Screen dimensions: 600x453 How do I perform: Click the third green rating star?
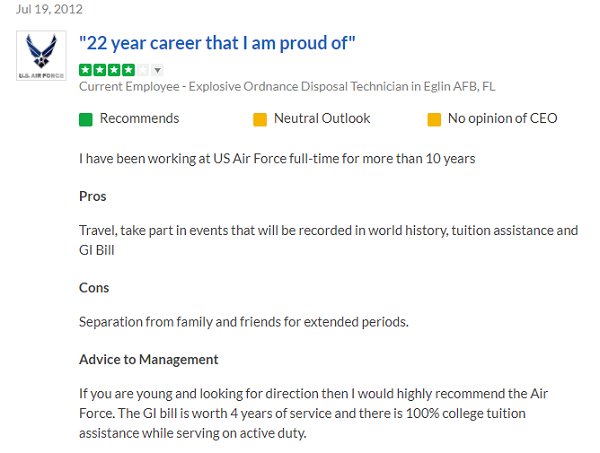pos(112,70)
